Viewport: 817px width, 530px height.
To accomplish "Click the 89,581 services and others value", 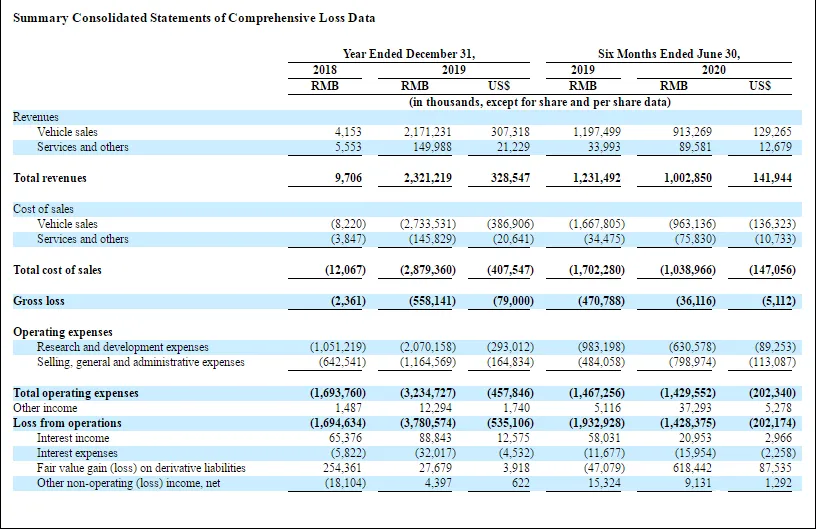I will tap(695, 147).
